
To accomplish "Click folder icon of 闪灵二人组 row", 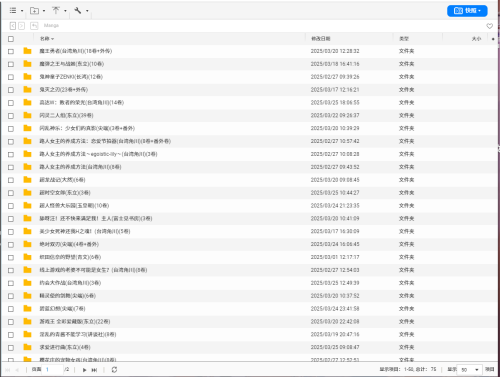I will tap(27, 115).
